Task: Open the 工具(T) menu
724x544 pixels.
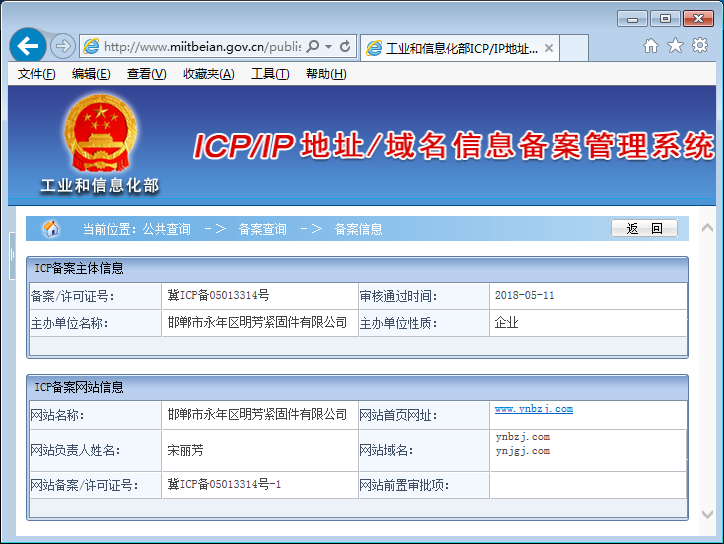Action: tap(269, 74)
